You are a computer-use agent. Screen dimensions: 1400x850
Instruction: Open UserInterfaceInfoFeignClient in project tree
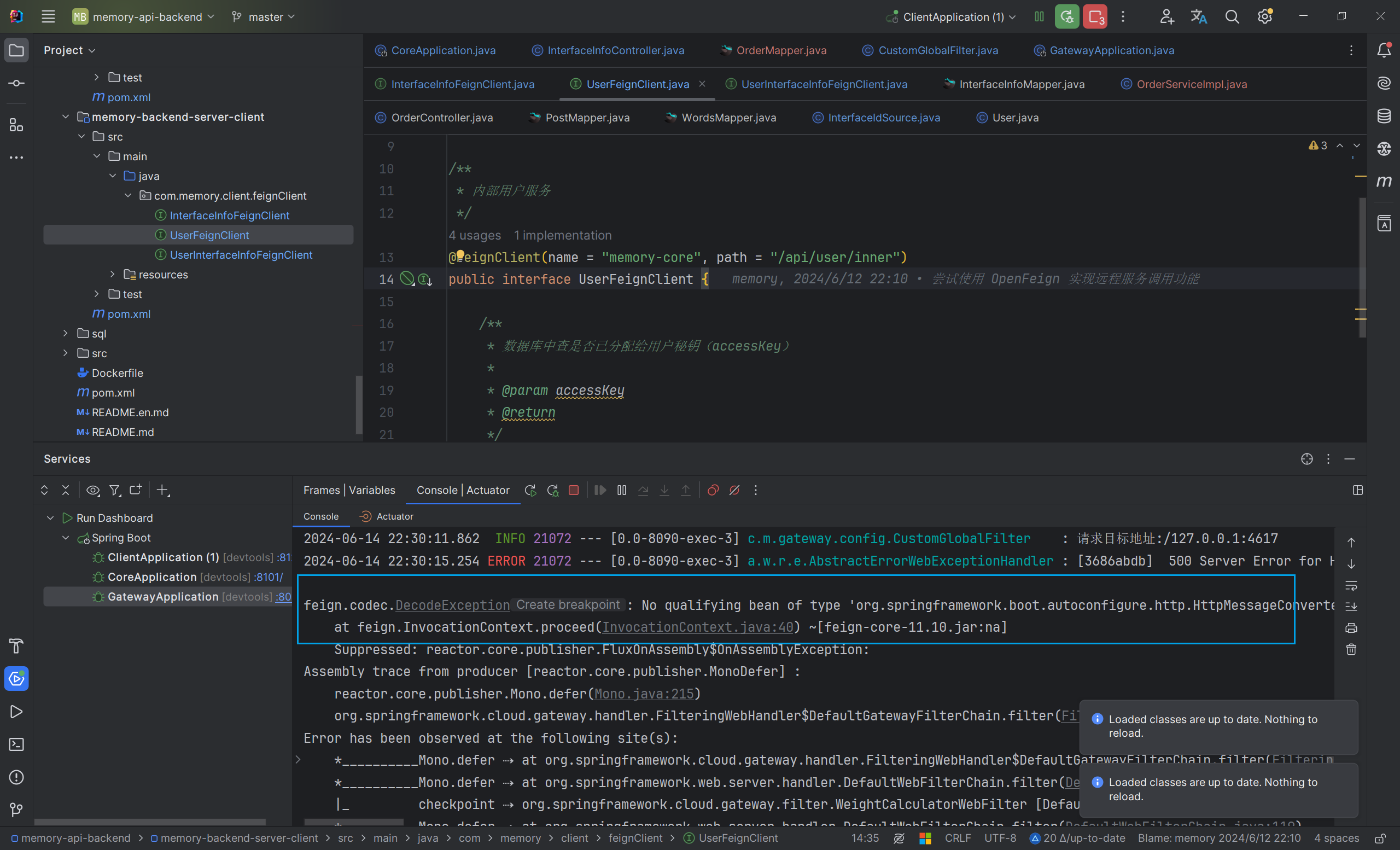[241, 255]
